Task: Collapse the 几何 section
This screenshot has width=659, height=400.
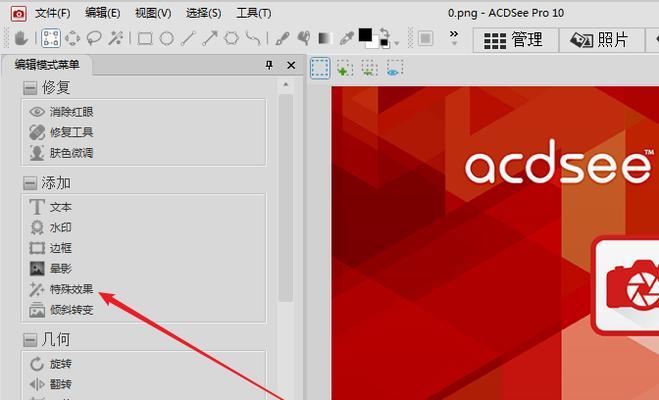Action: (x=29, y=340)
